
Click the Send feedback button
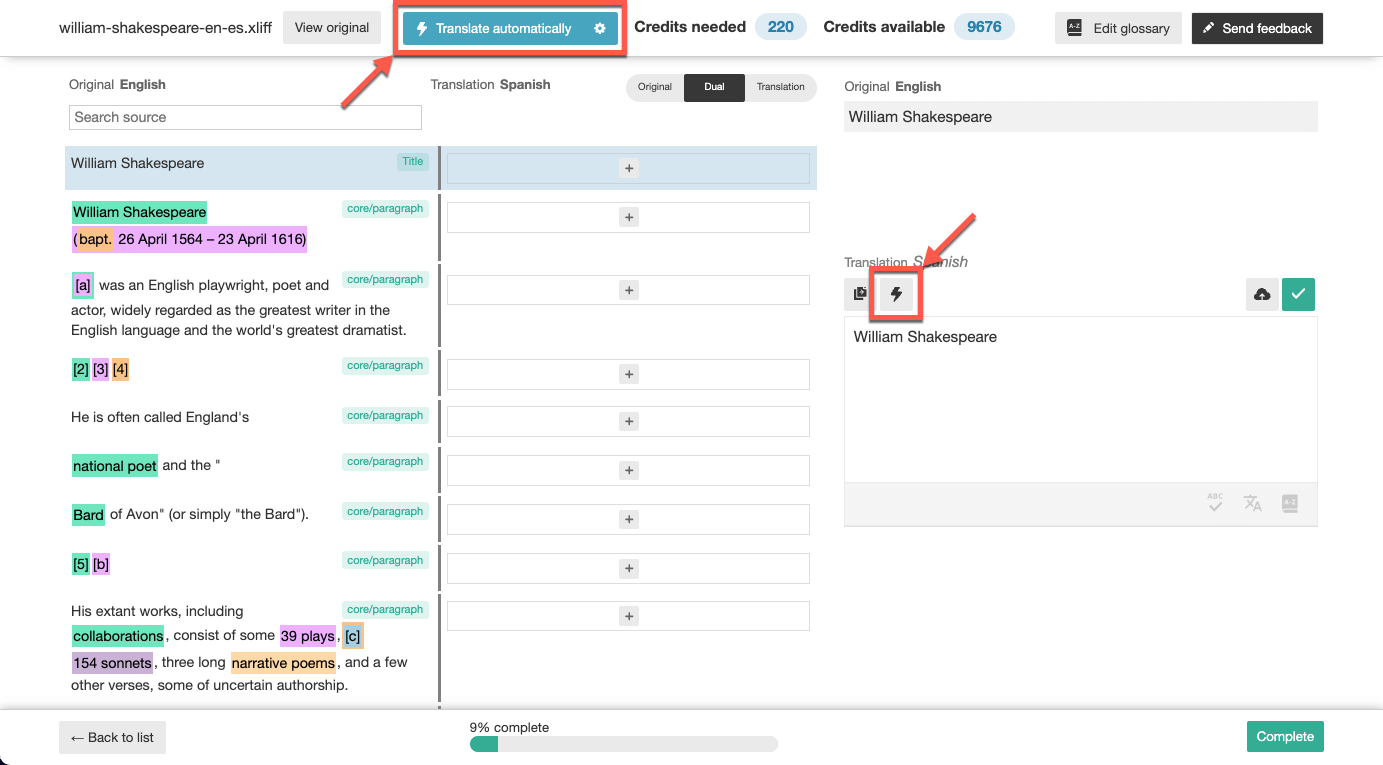click(x=1257, y=28)
